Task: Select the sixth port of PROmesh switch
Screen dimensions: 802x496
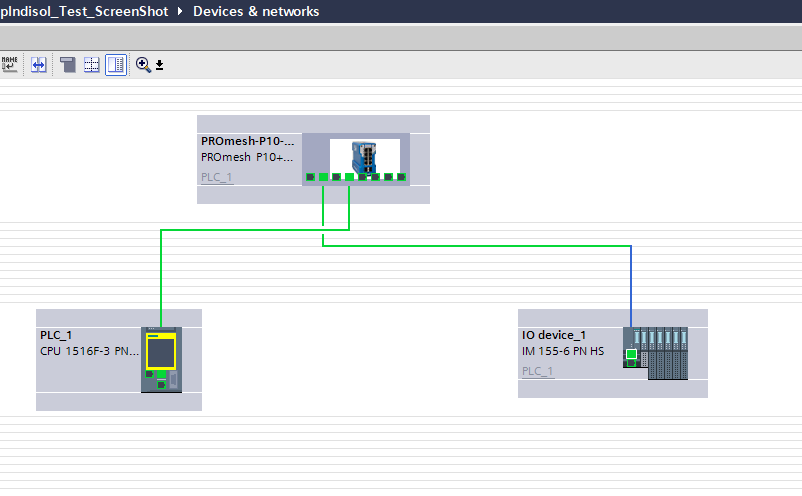Action: pos(375,177)
